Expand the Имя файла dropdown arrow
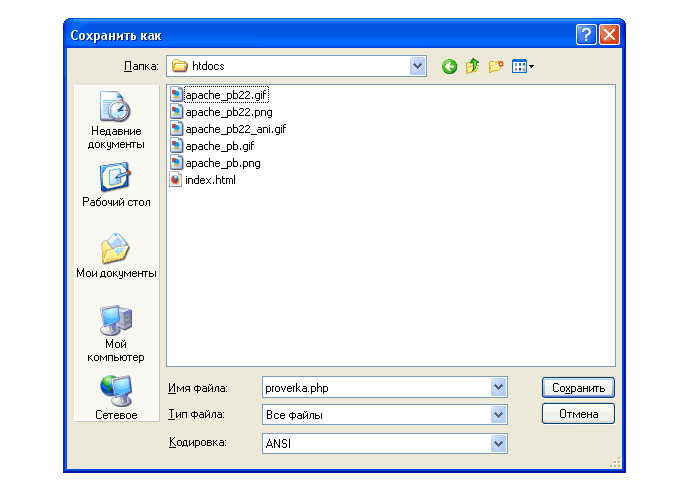 (498, 387)
